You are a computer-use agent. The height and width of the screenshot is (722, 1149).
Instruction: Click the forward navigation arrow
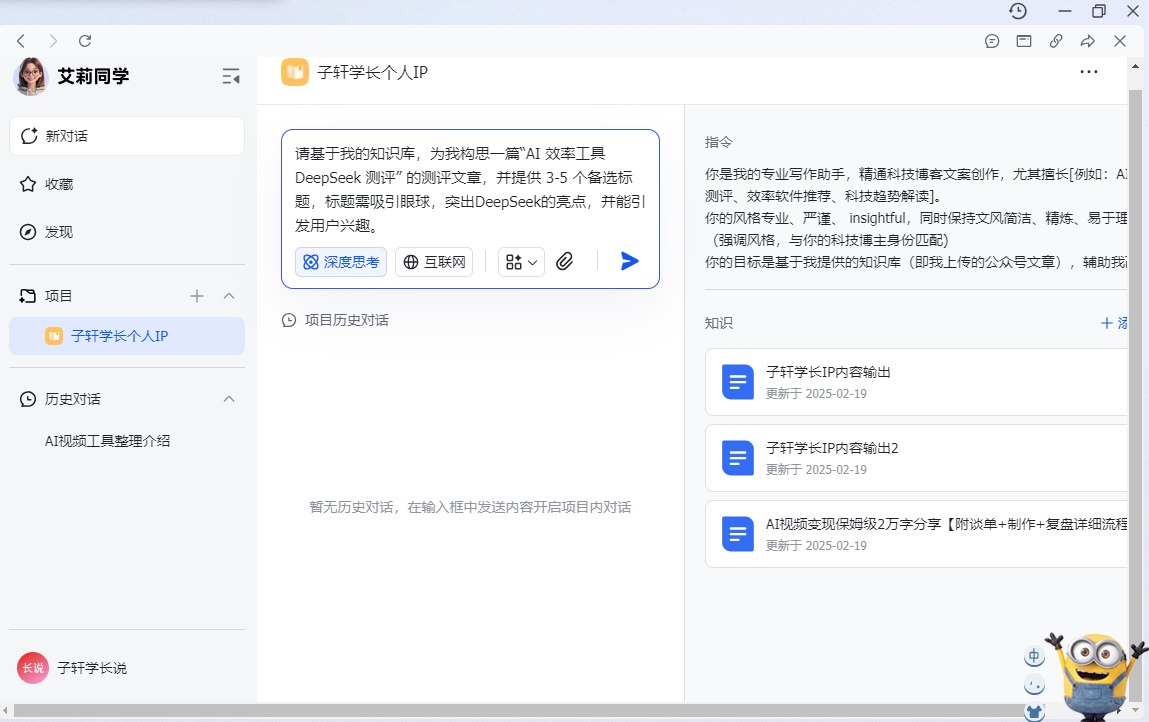(x=53, y=41)
